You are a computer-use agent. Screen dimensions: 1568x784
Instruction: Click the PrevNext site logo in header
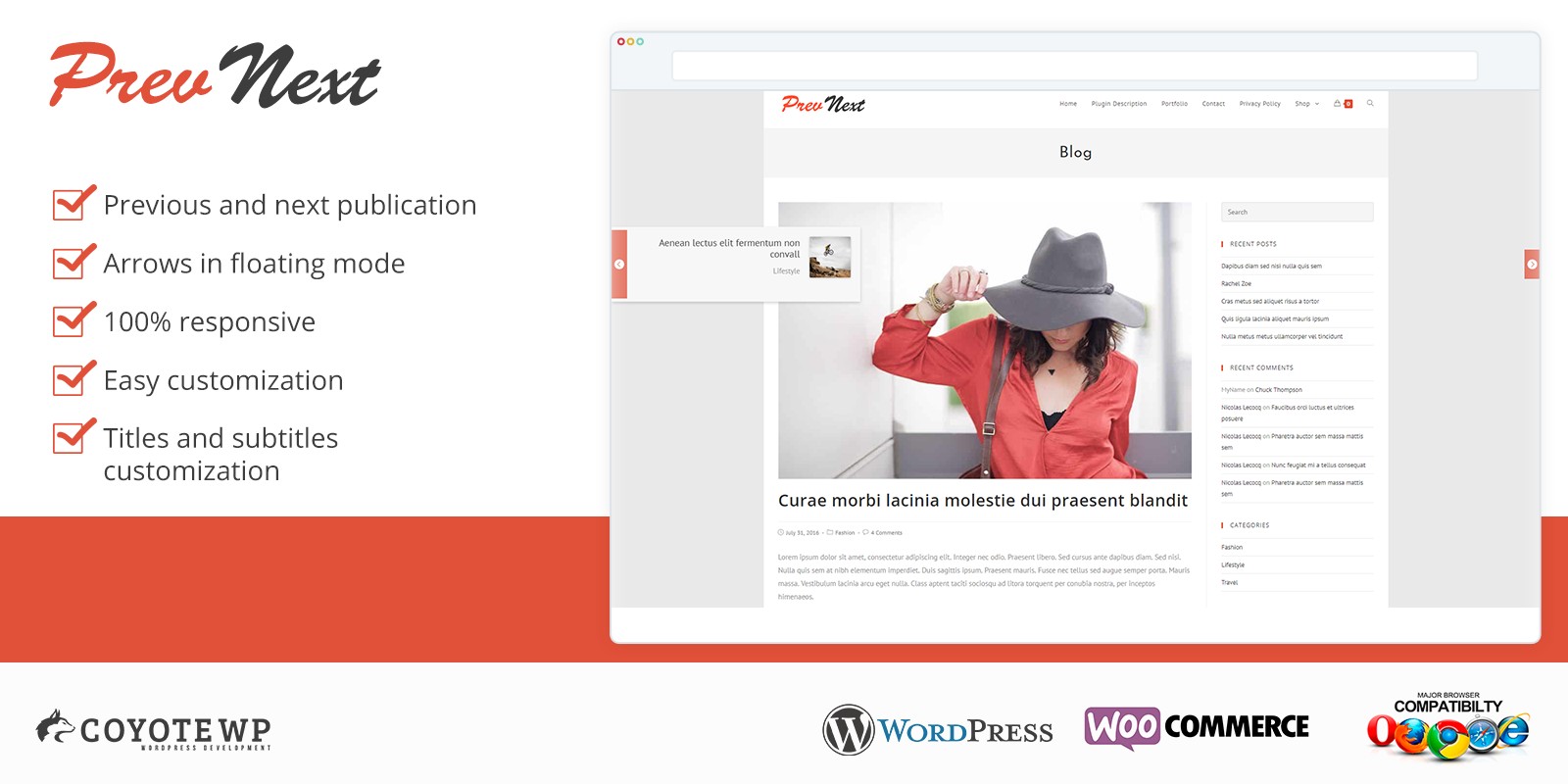(823, 104)
